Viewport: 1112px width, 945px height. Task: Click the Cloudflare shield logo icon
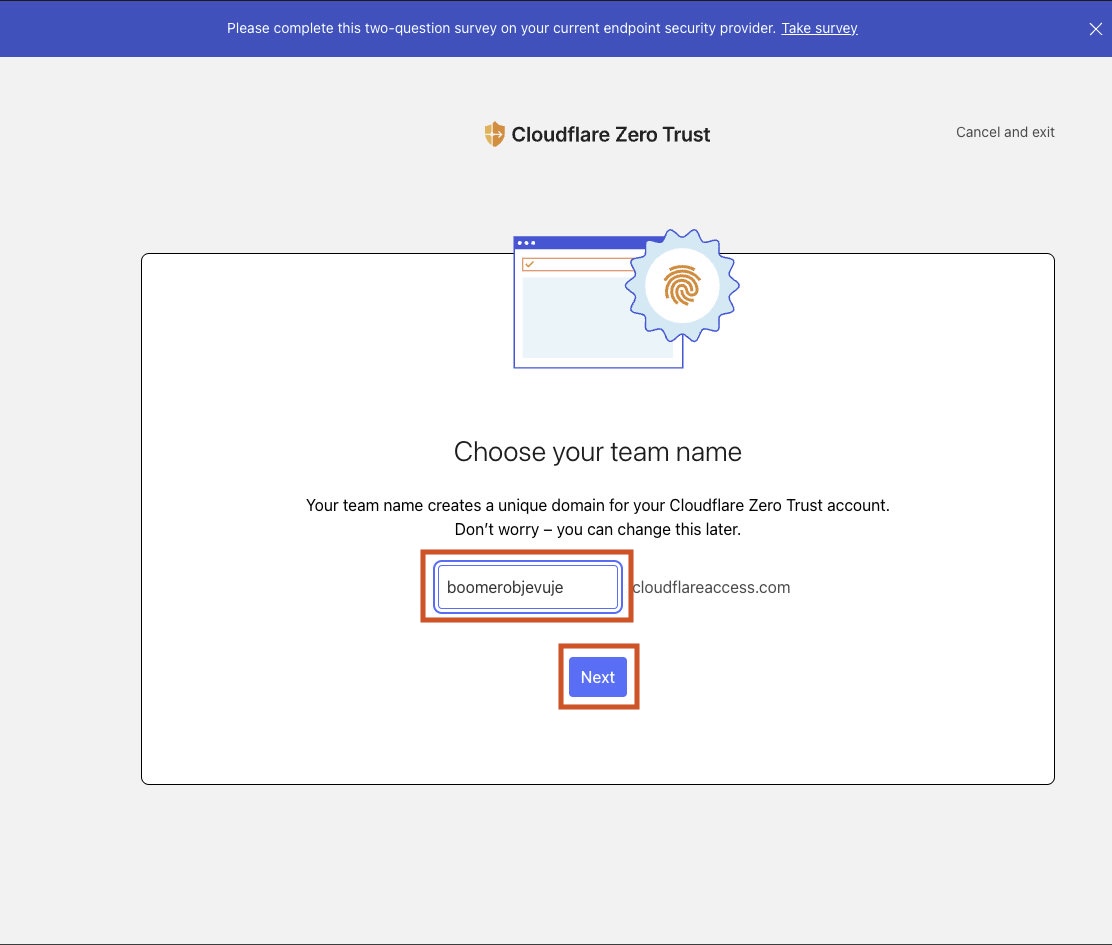click(494, 134)
